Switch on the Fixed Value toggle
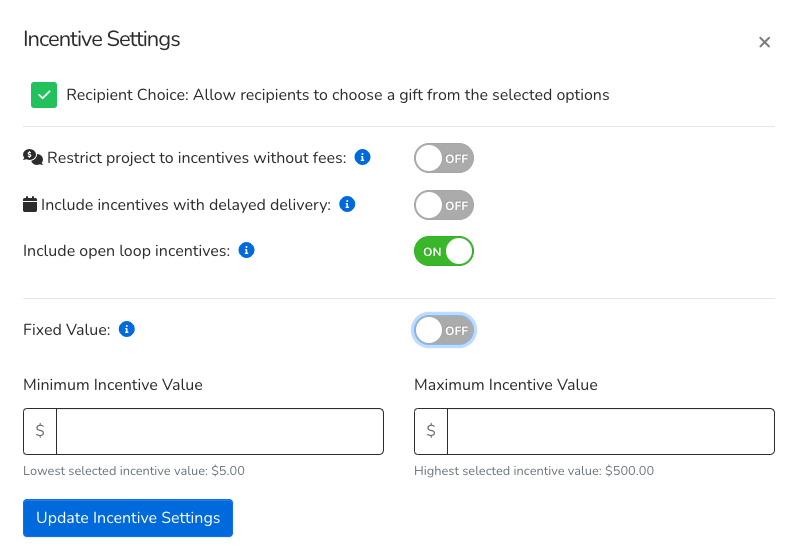This screenshot has width=788, height=552. click(x=443, y=330)
